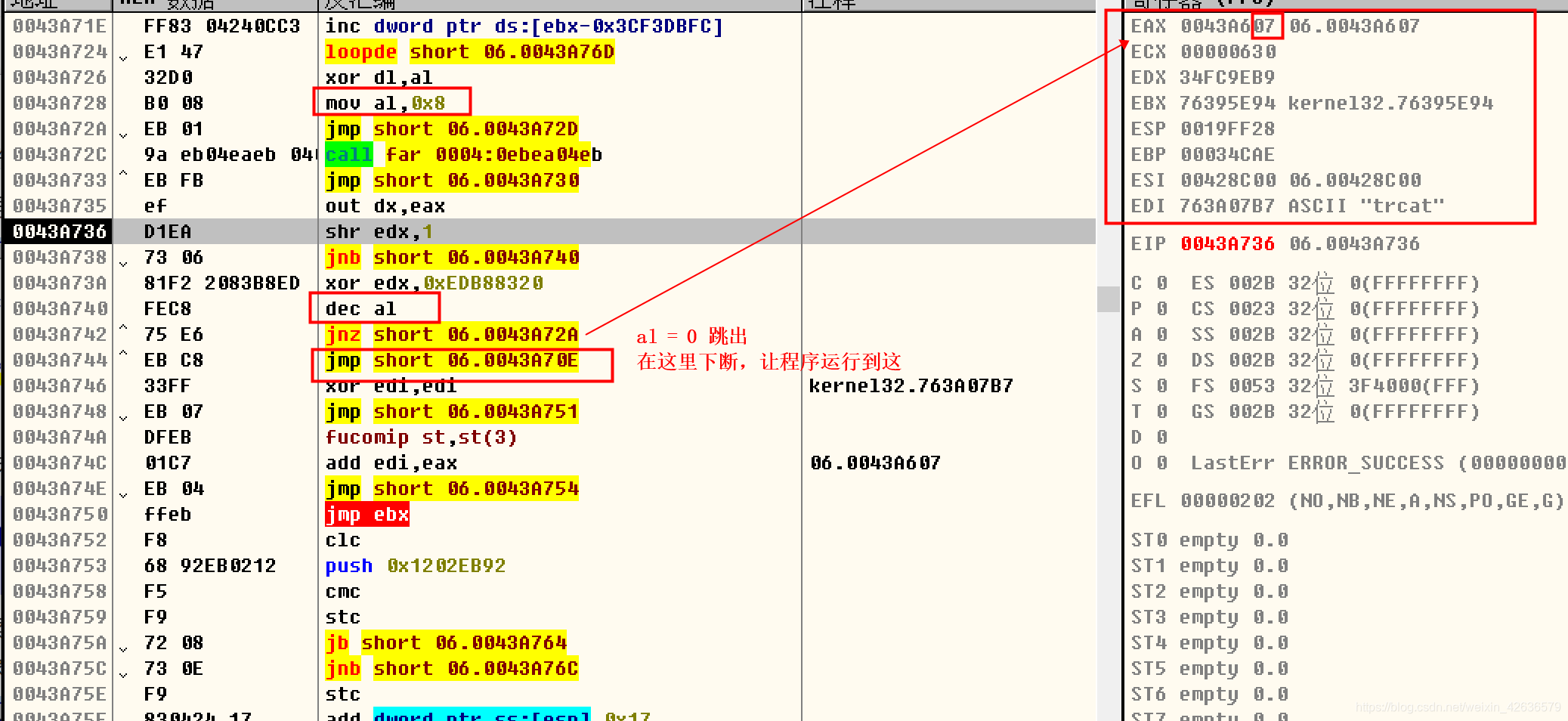Select the dec al instruction
1568x721 pixels.
[x=360, y=309]
